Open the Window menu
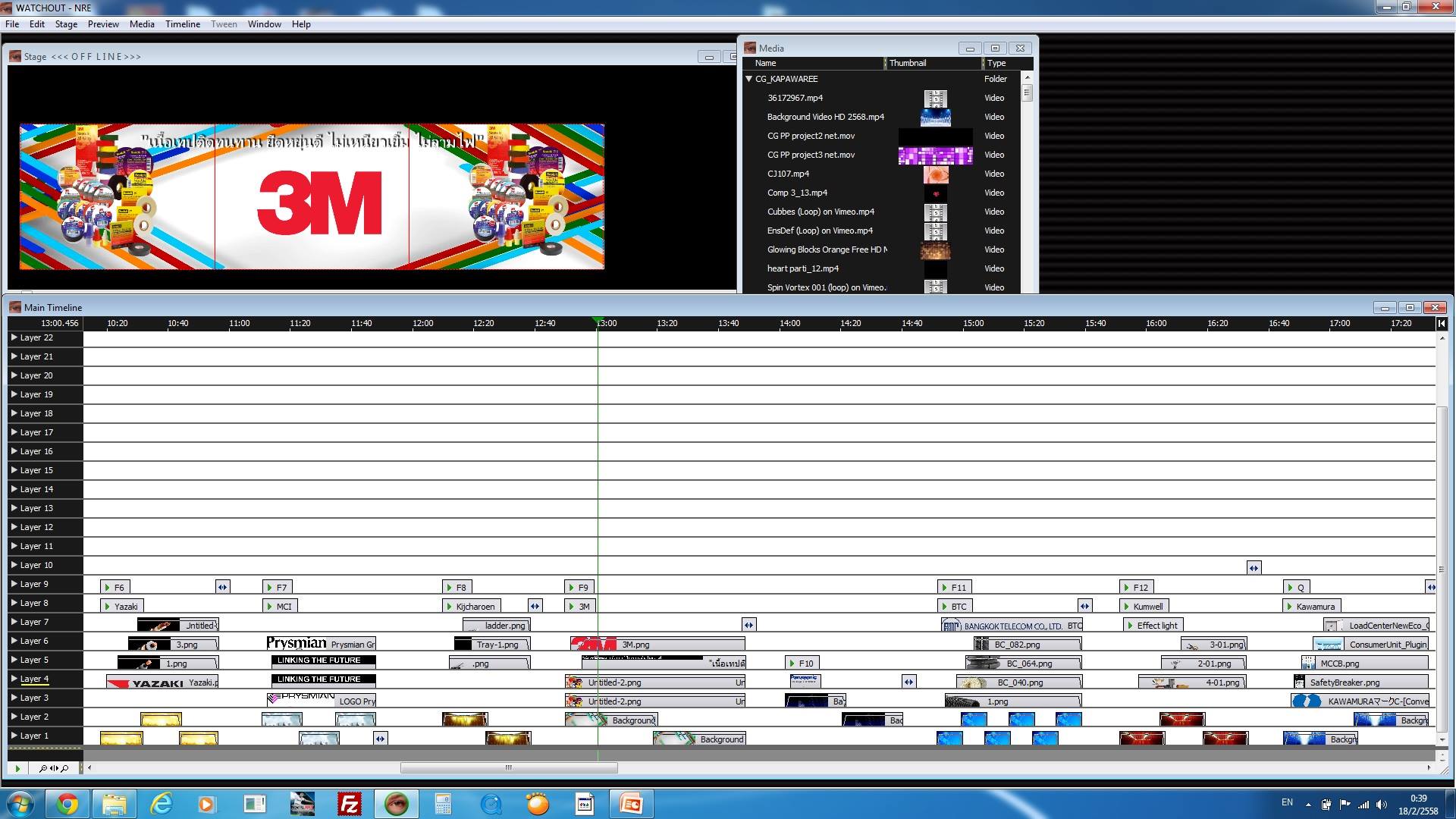This screenshot has width=1456, height=819. coord(265,24)
